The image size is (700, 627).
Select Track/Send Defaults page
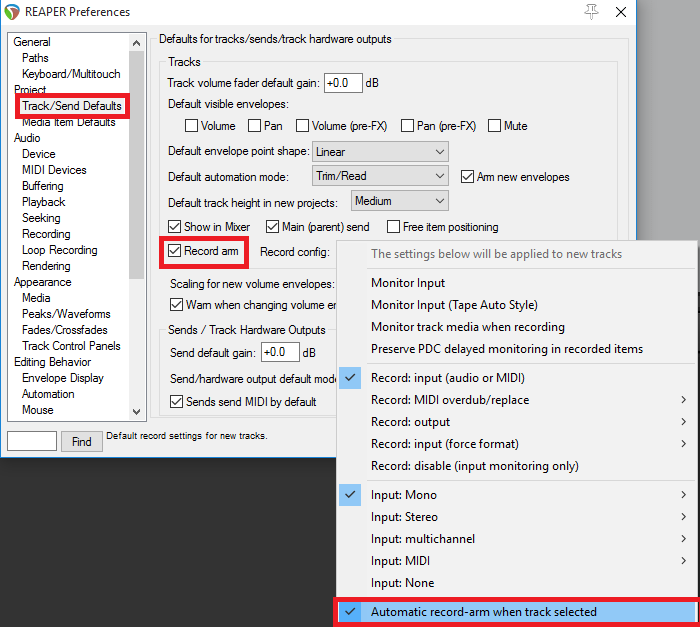pyautogui.click(x=72, y=106)
